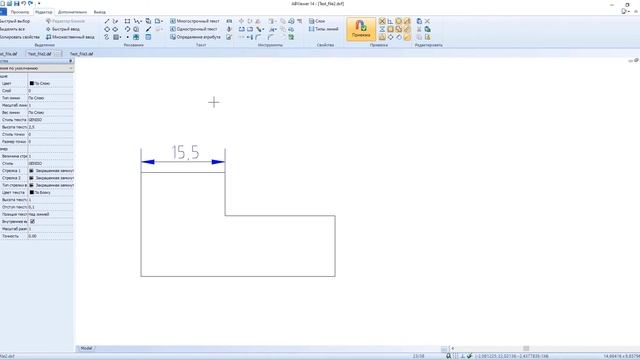Select the Hatch fill tool

(116, 37)
